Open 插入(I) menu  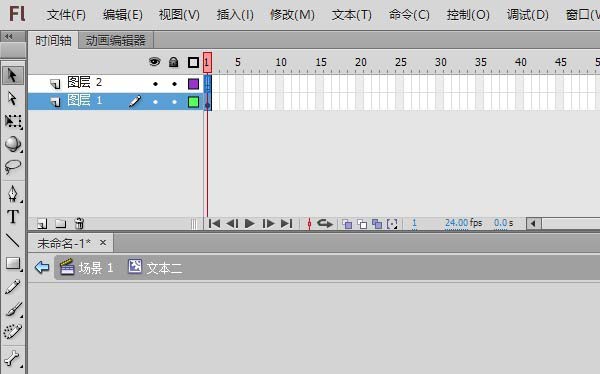click(235, 15)
